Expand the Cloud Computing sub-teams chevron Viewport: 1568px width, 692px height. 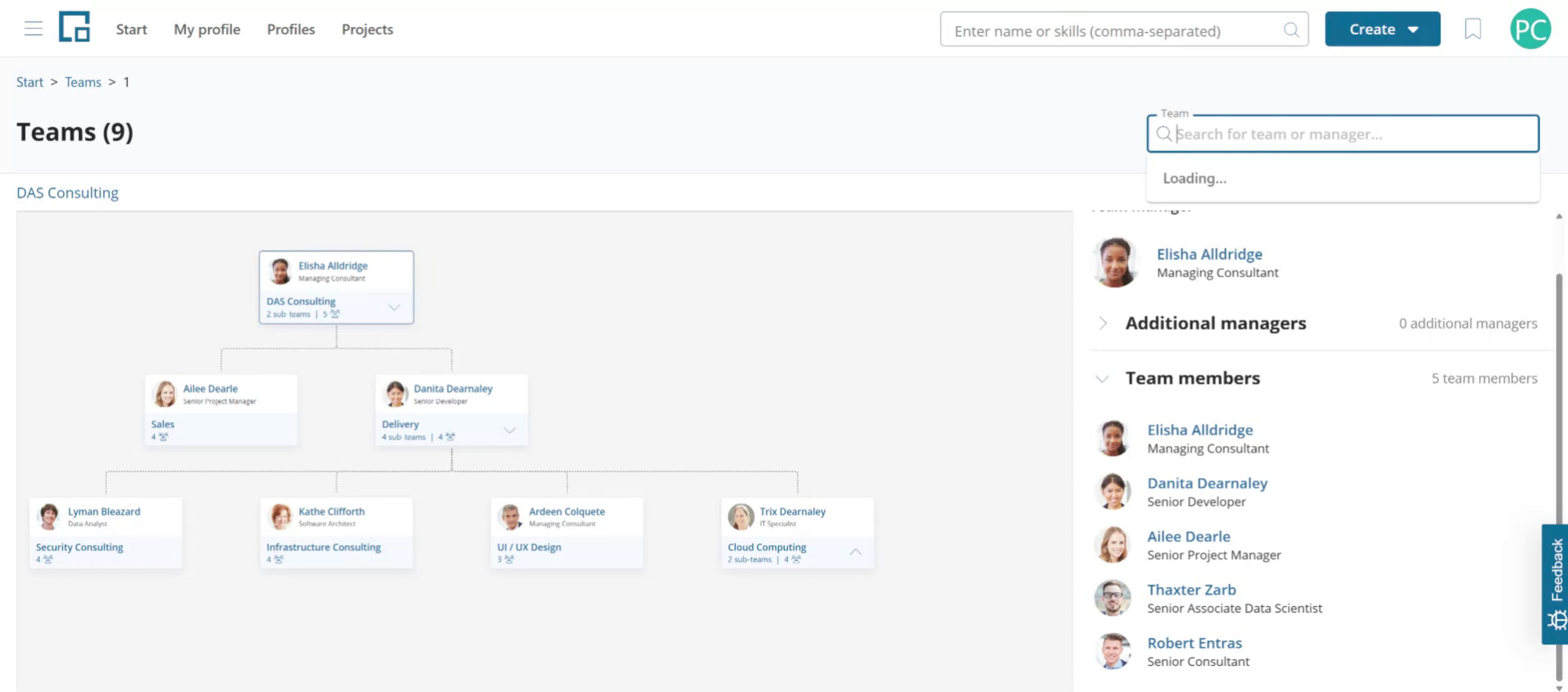click(x=855, y=552)
